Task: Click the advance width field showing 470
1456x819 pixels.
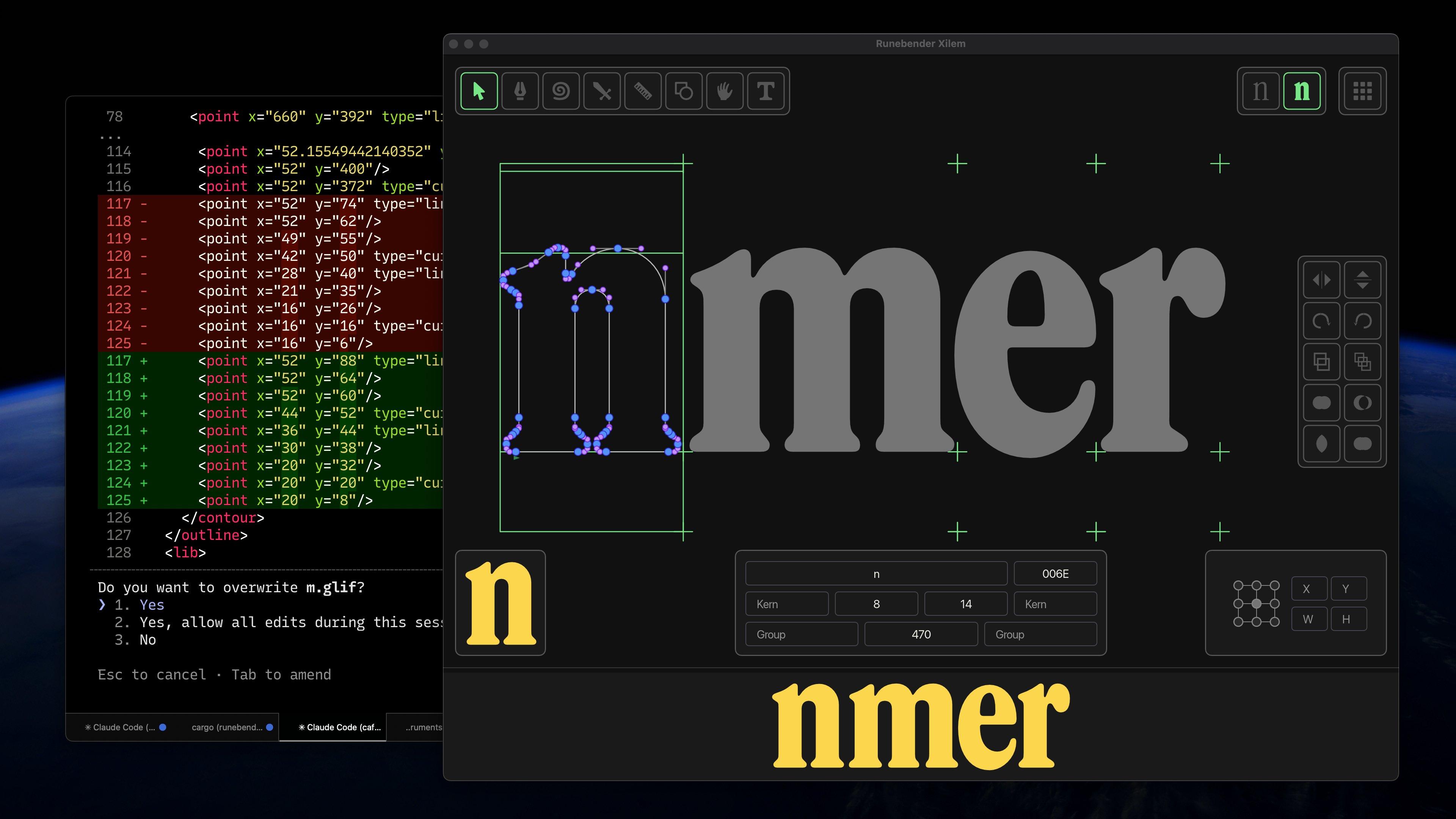Action: tap(921, 634)
